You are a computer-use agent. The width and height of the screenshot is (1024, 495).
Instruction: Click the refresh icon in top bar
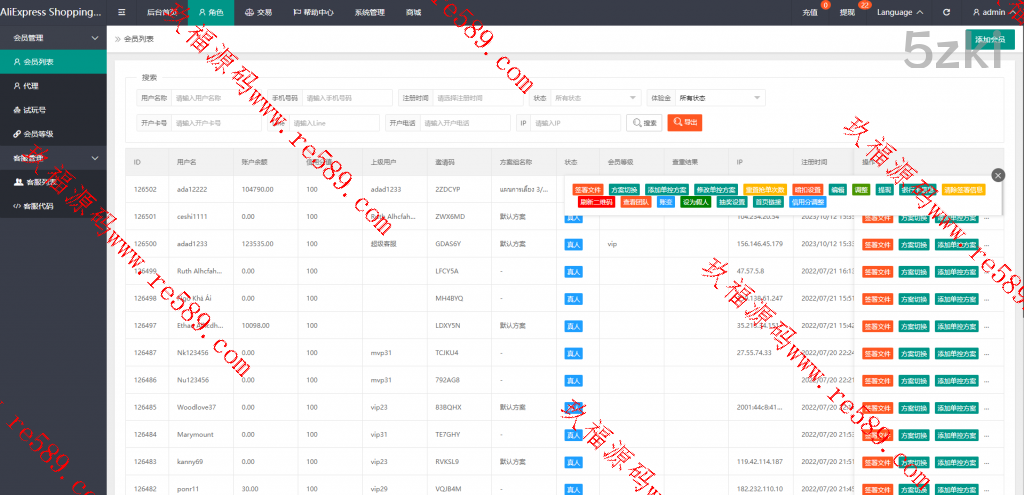click(946, 12)
